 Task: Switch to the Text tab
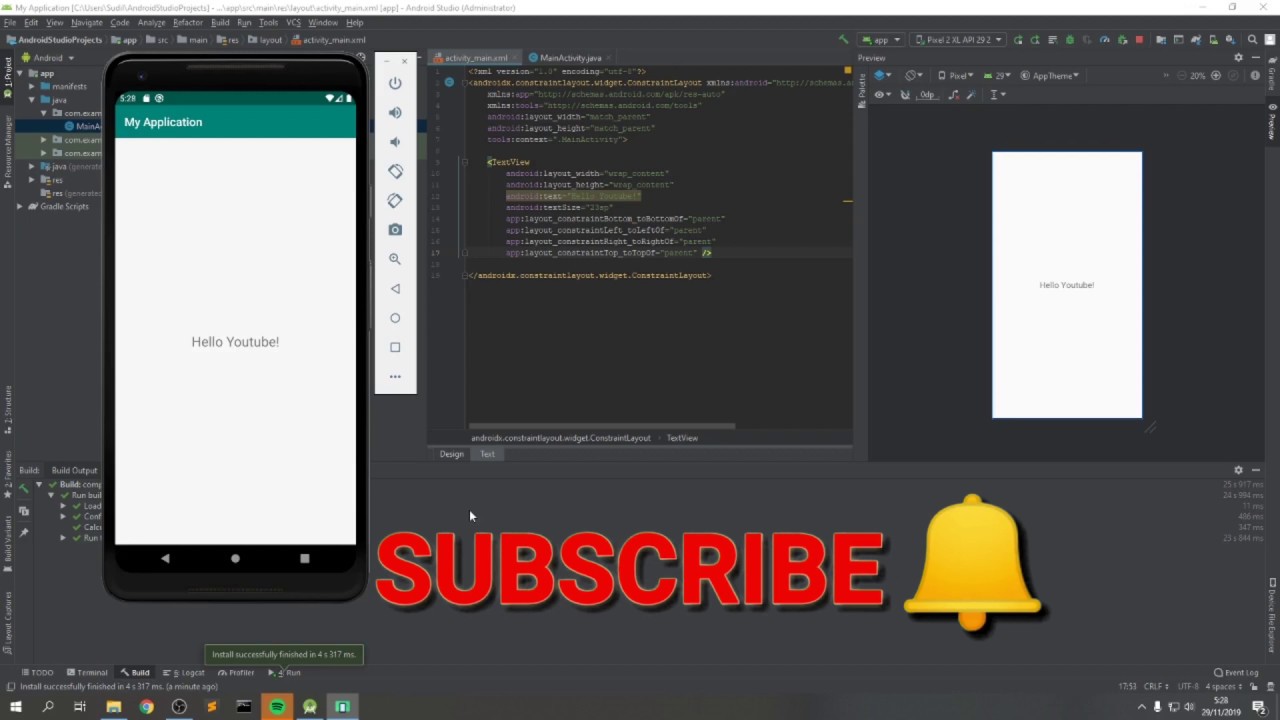[487, 454]
